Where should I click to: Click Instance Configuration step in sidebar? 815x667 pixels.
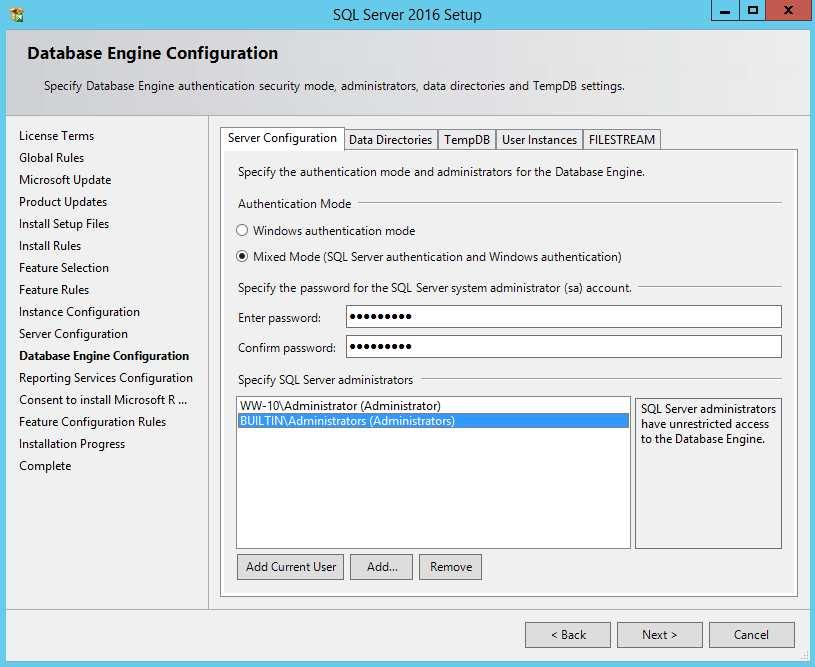(80, 311)
